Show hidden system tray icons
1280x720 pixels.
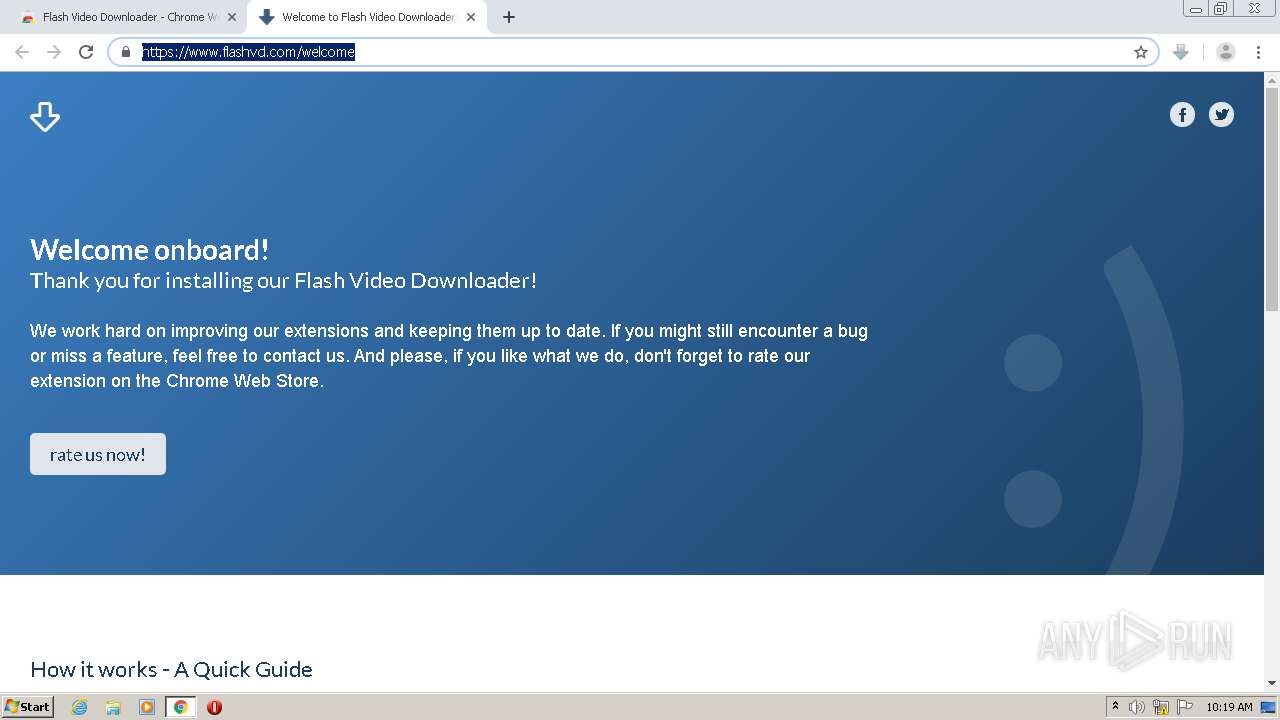1115,707
